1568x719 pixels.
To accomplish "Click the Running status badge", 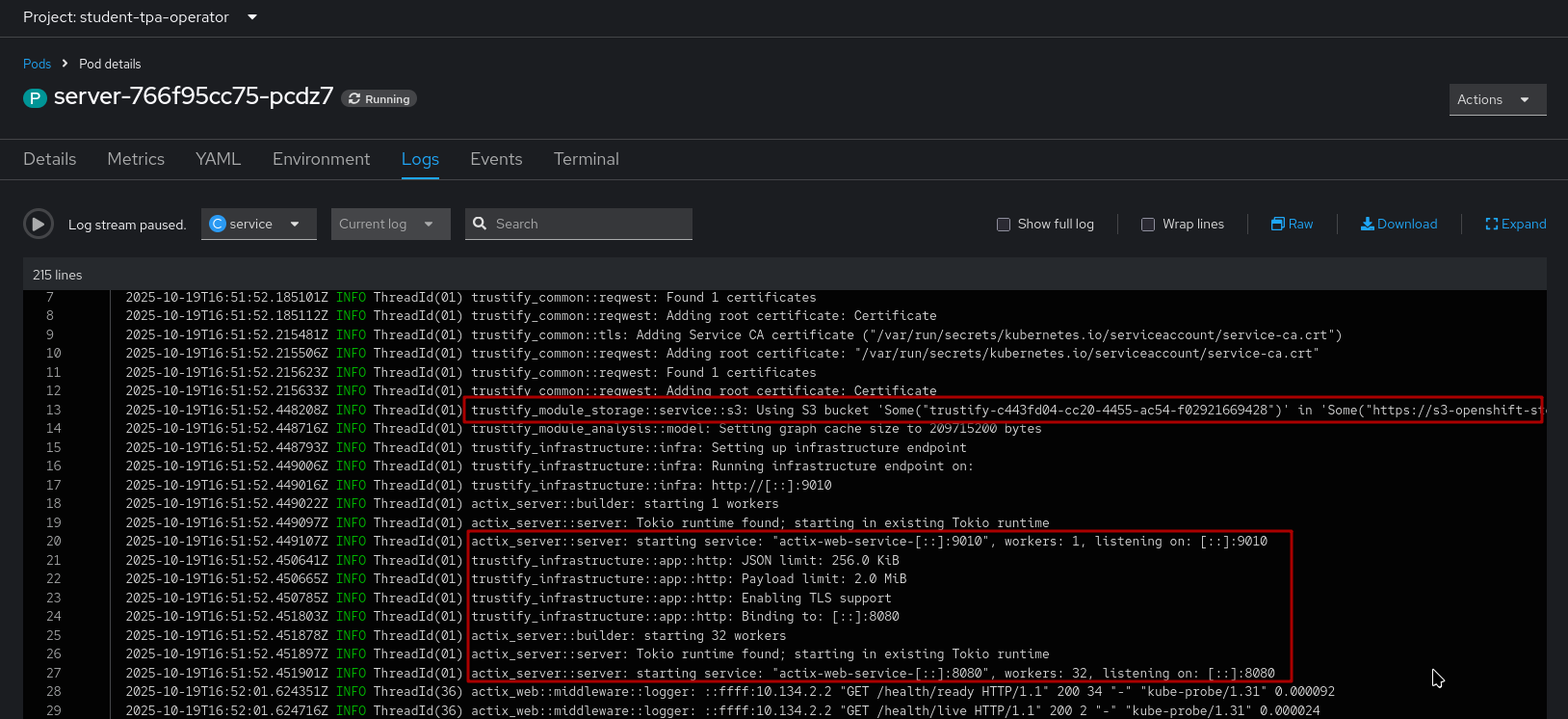I will (379, 99).
